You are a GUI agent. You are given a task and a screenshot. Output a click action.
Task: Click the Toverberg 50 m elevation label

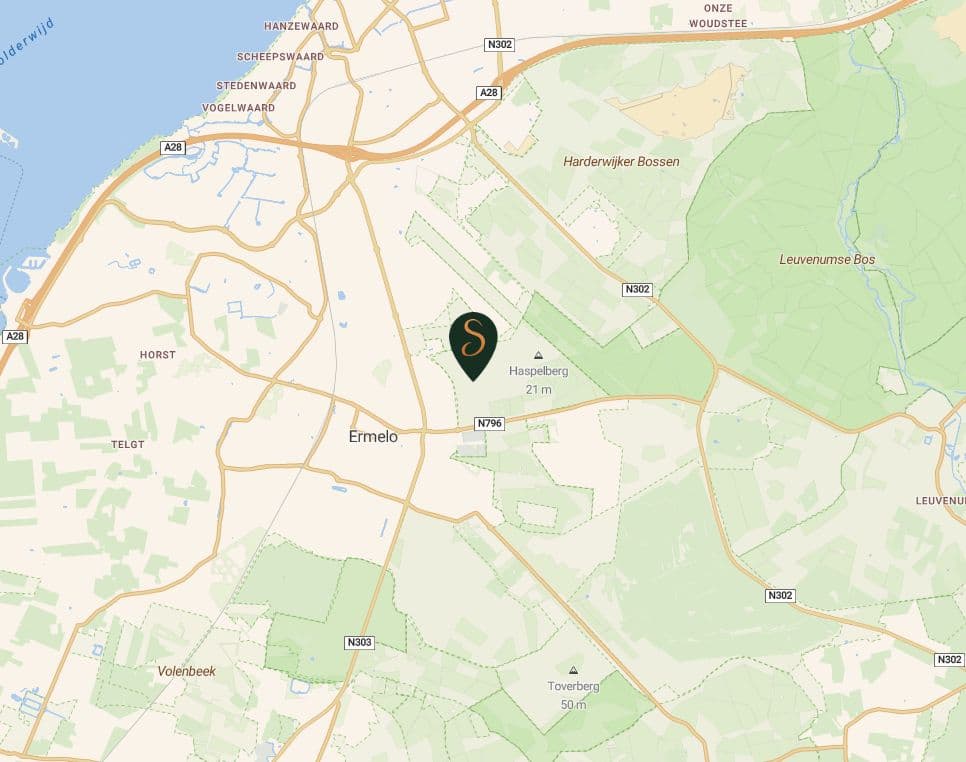pos(574,704)
